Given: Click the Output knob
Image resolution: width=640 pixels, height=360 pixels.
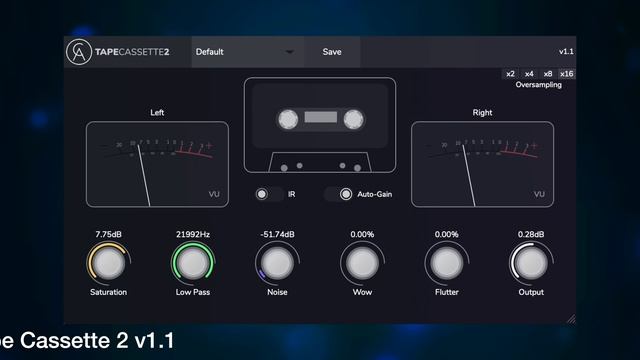Looking at the screenshot, I should pos(531,263).
